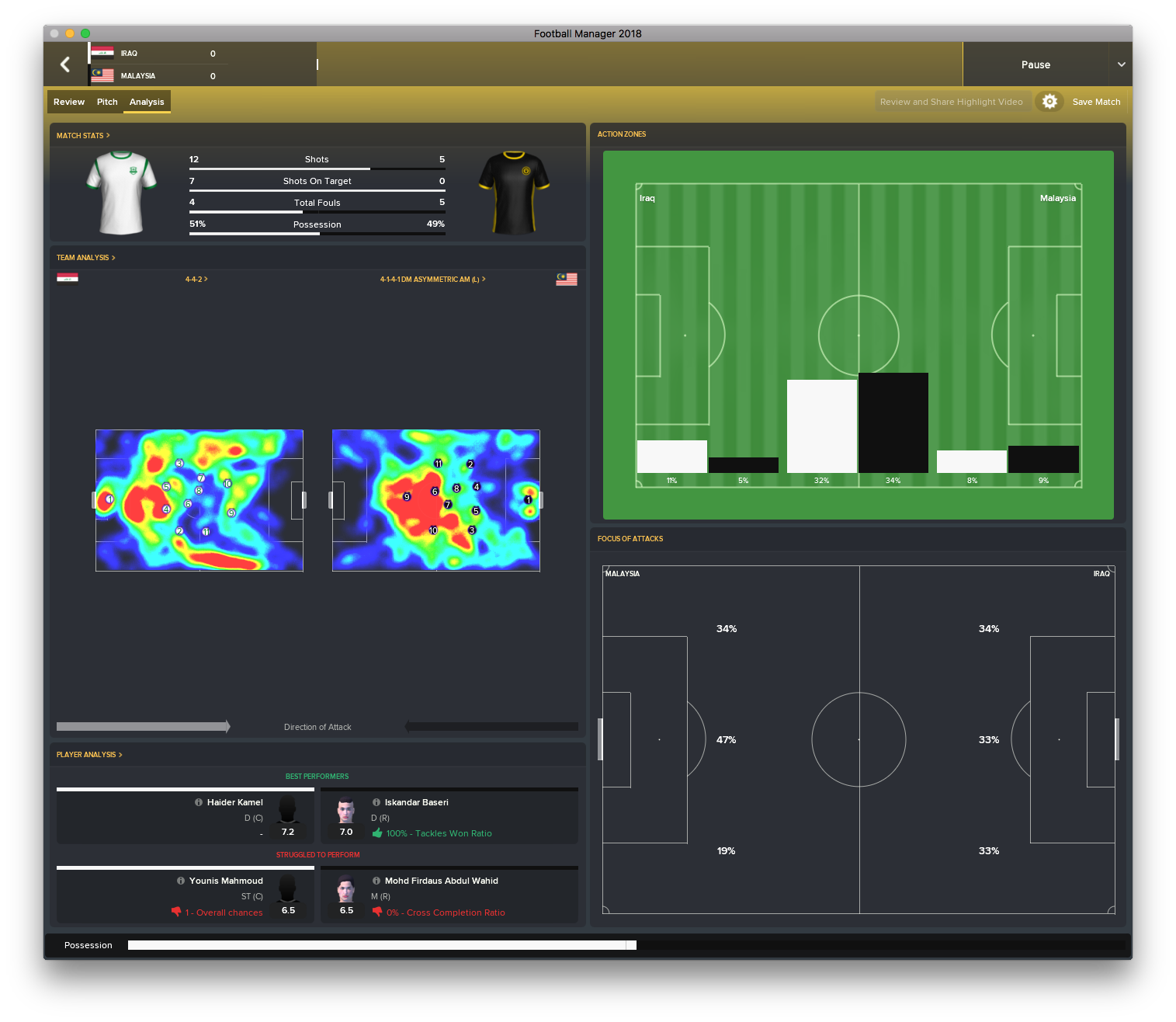Click Total Fouls stat label
Screen dimensions: 1176x1022
(x=317, y=203)
